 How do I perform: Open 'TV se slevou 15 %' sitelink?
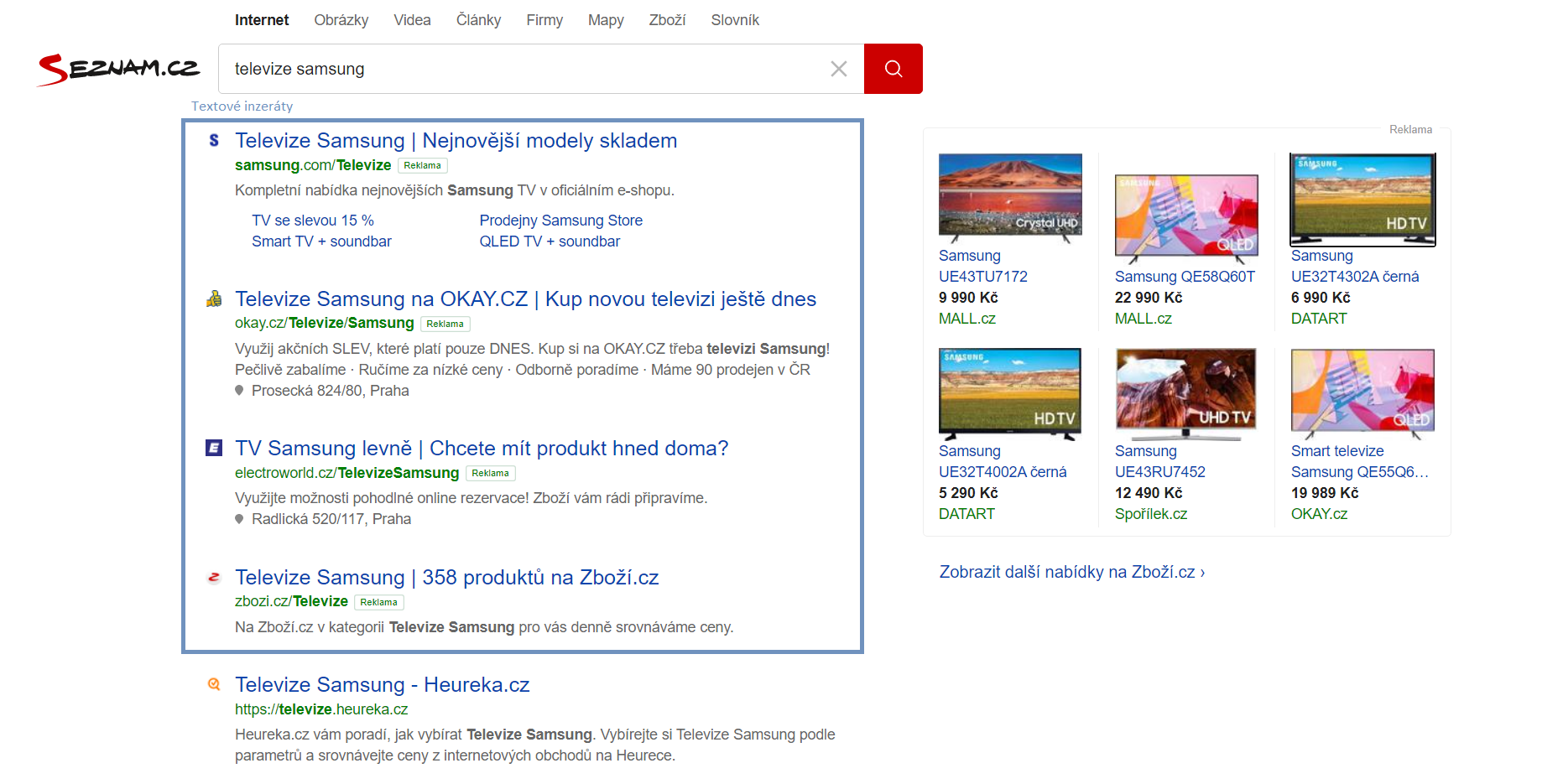click(313, 221)
